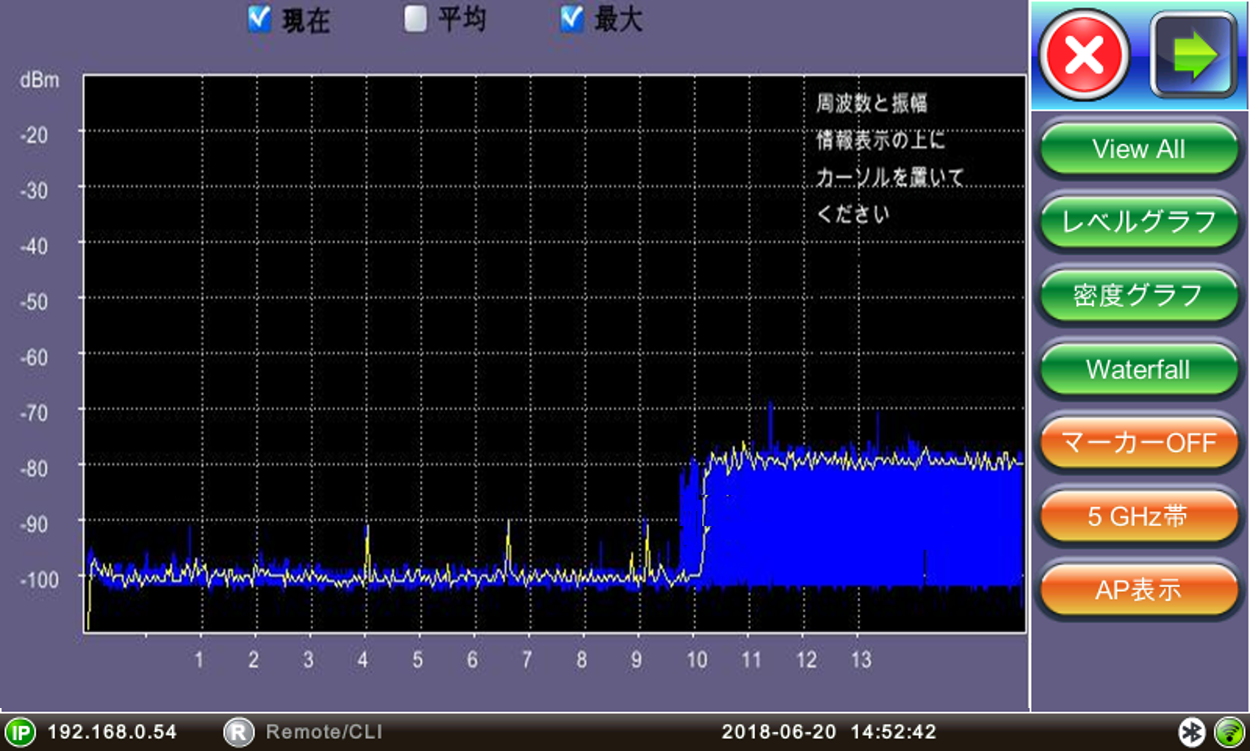Screen dimensions: 1250x751
Task: Switch to 密度グラフ view
Action: pos(1139,296)
